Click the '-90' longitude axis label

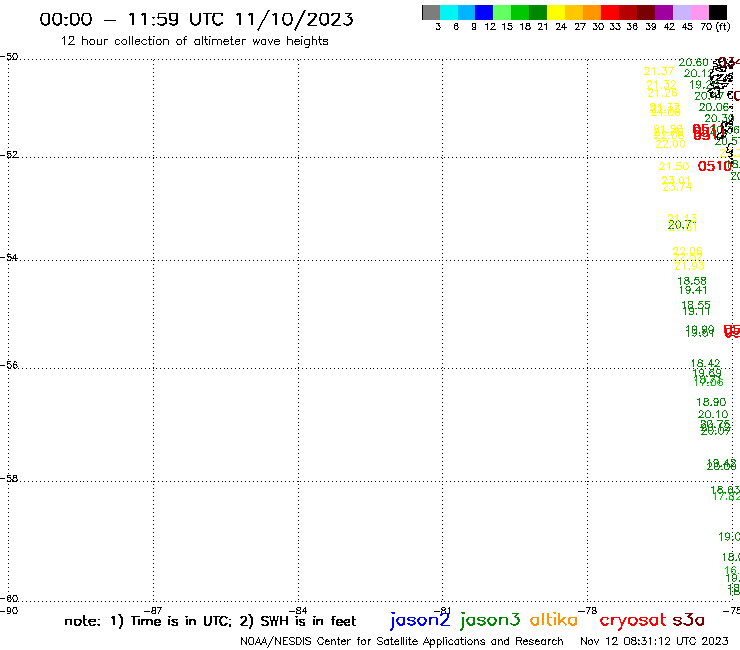click(9, 610)
